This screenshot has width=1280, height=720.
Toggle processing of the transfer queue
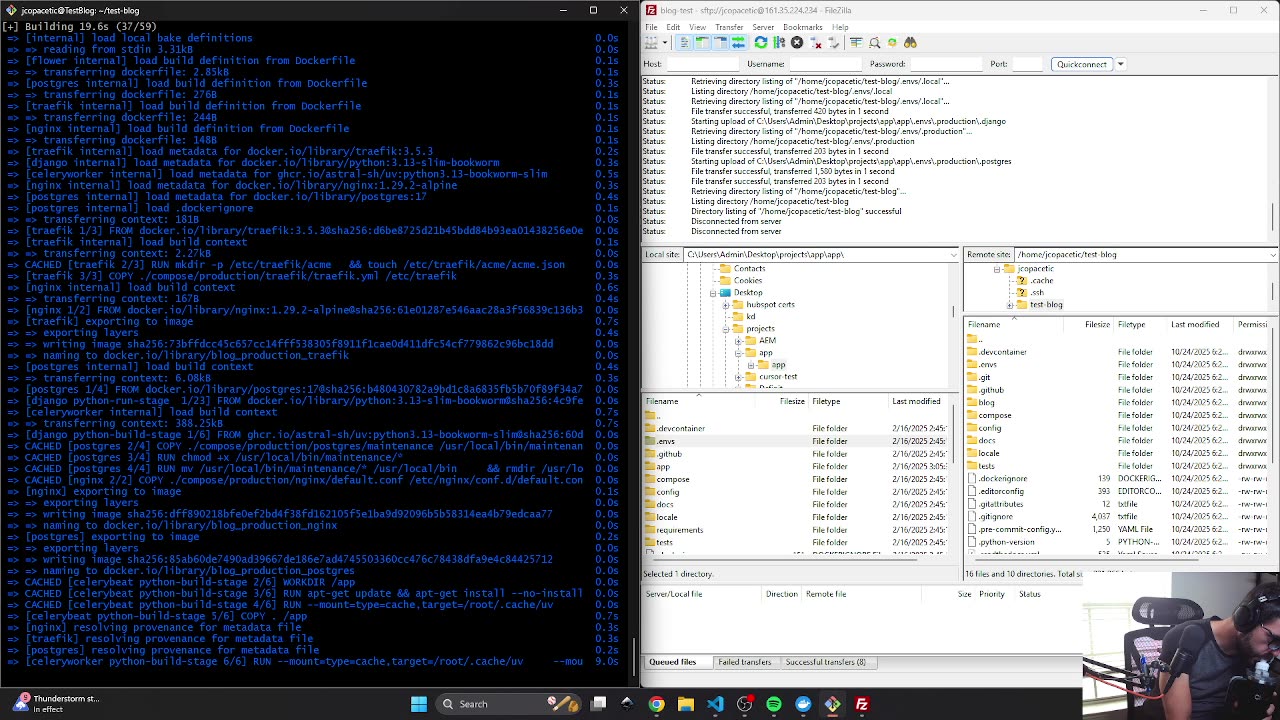point(779,43)
